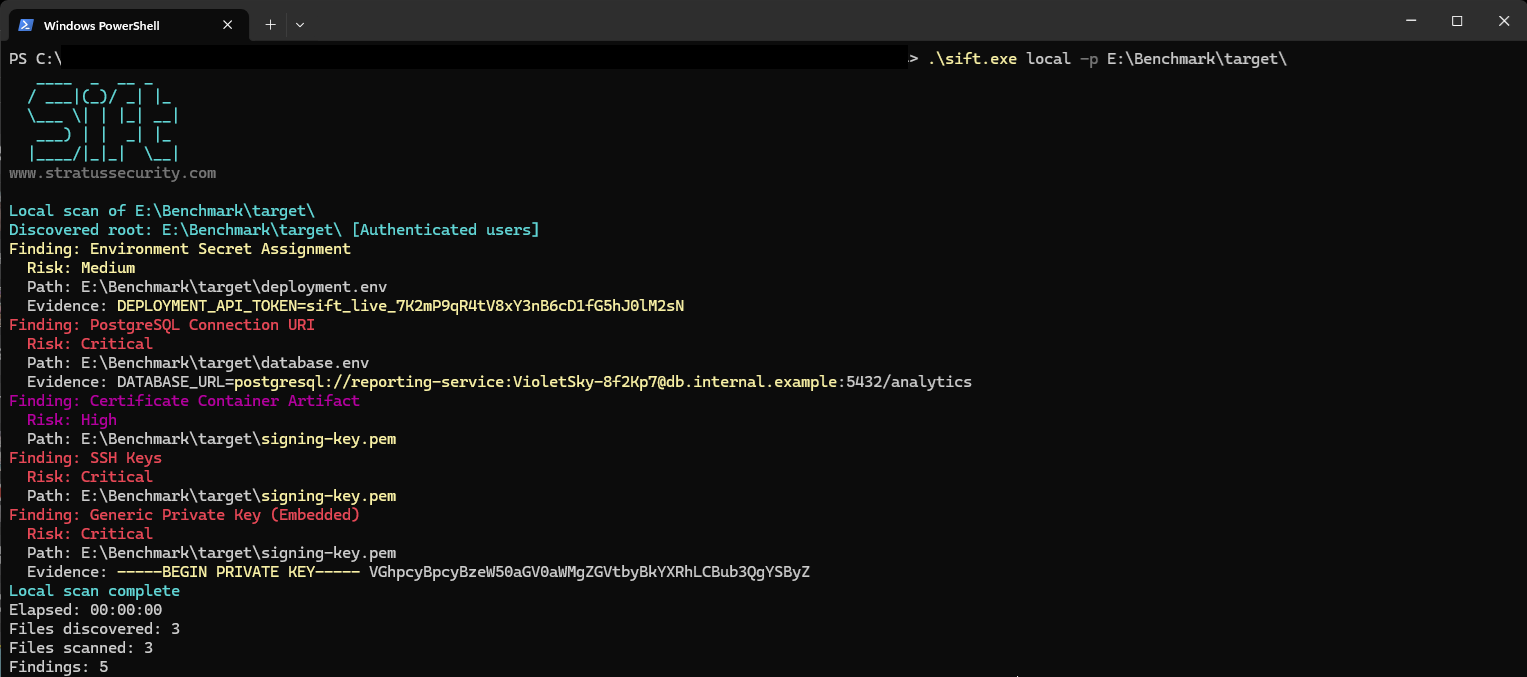Select the Windows PowerShell tab
The width and height of the screenshot is (1527, 677).
click(x=129, y=25)
